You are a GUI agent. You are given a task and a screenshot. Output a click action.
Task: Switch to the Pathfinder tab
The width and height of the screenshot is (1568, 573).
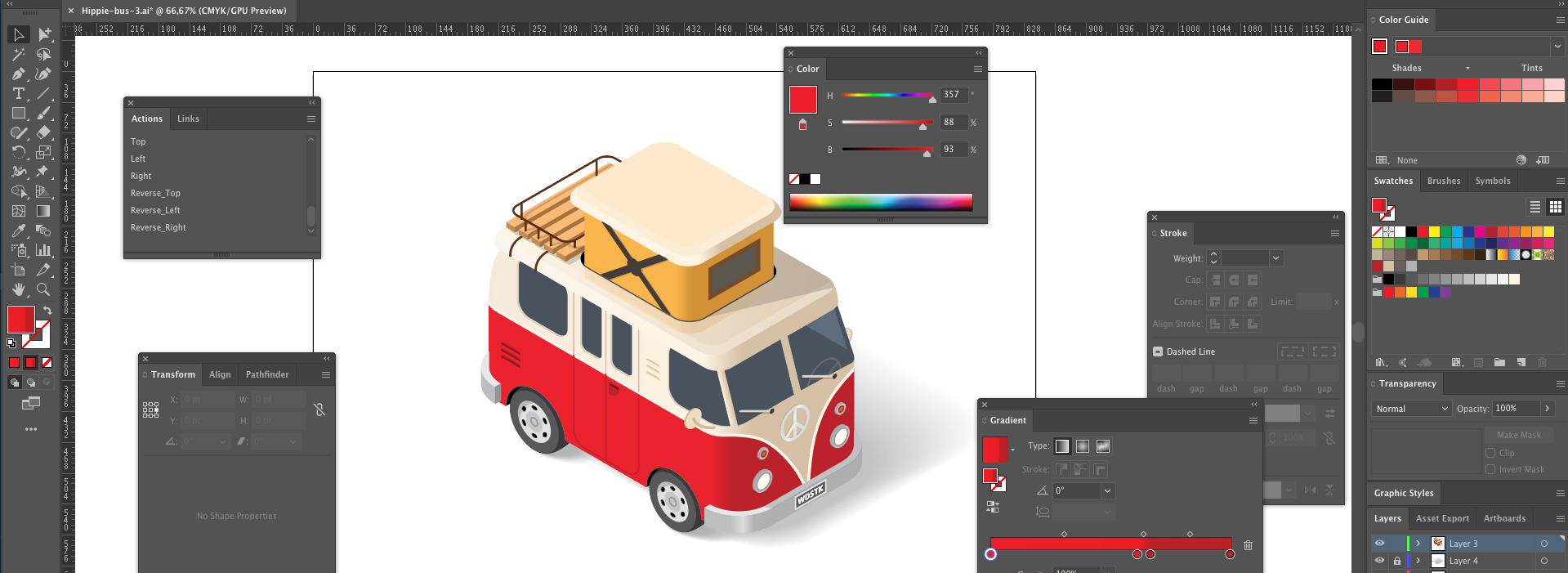[x=267, y=374]
